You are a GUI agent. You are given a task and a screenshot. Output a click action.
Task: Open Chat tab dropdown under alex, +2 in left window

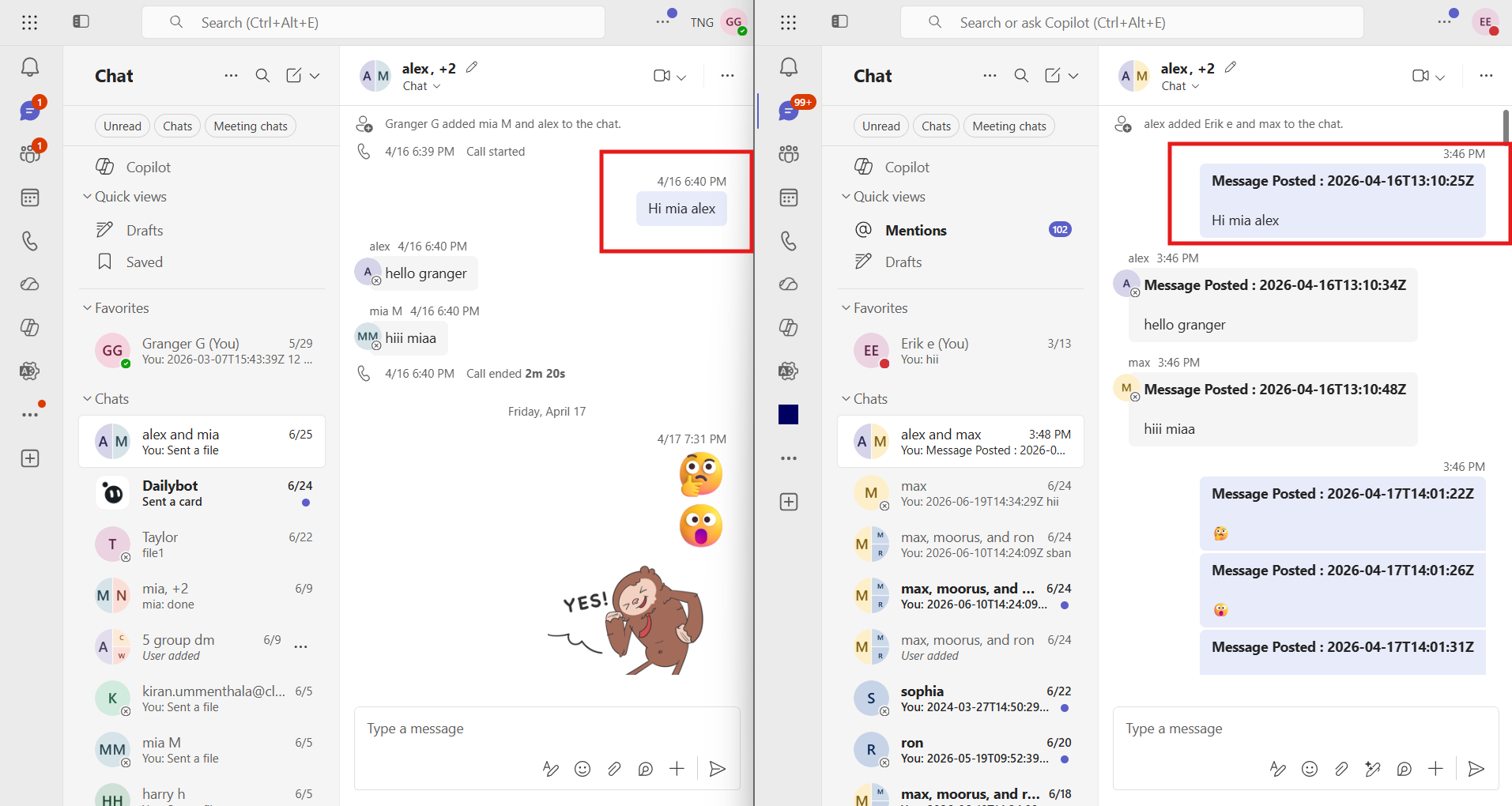[x=421, y=86]
